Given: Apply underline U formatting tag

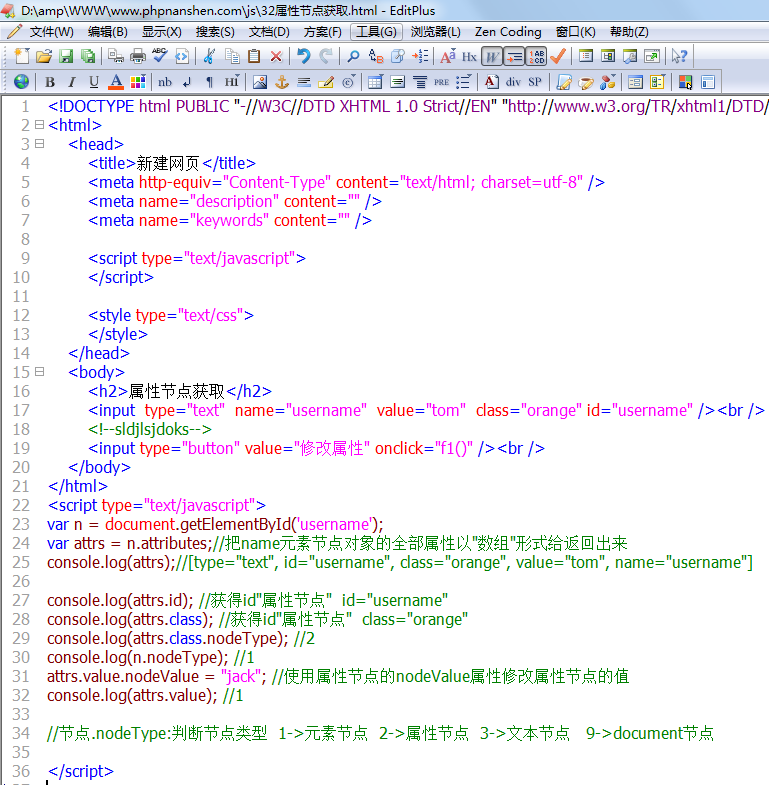Looking at the screenshot, I should (x=94, y=82).
